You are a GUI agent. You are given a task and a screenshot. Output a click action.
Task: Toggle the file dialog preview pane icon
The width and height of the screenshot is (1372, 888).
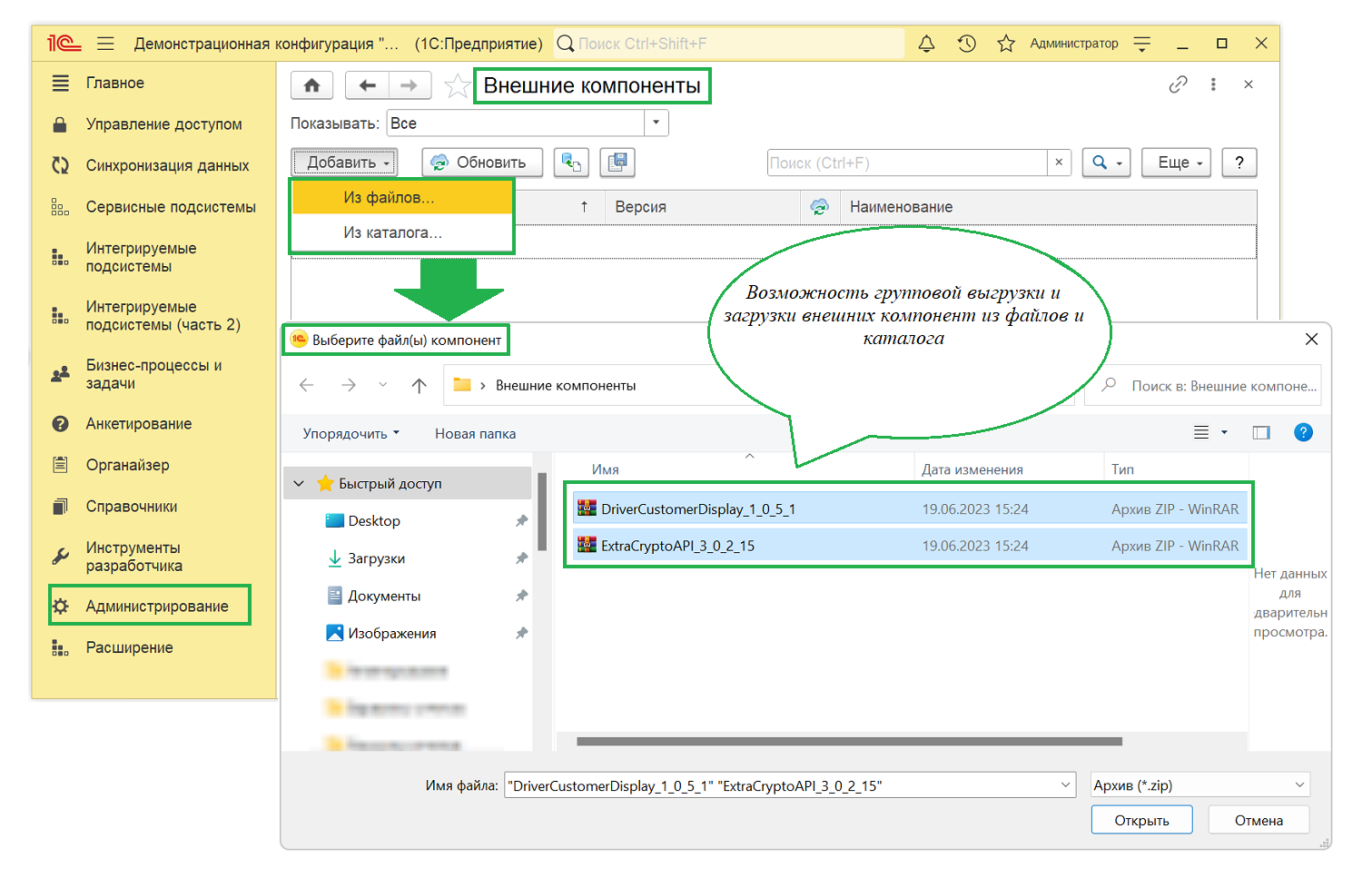point(1261,433)
